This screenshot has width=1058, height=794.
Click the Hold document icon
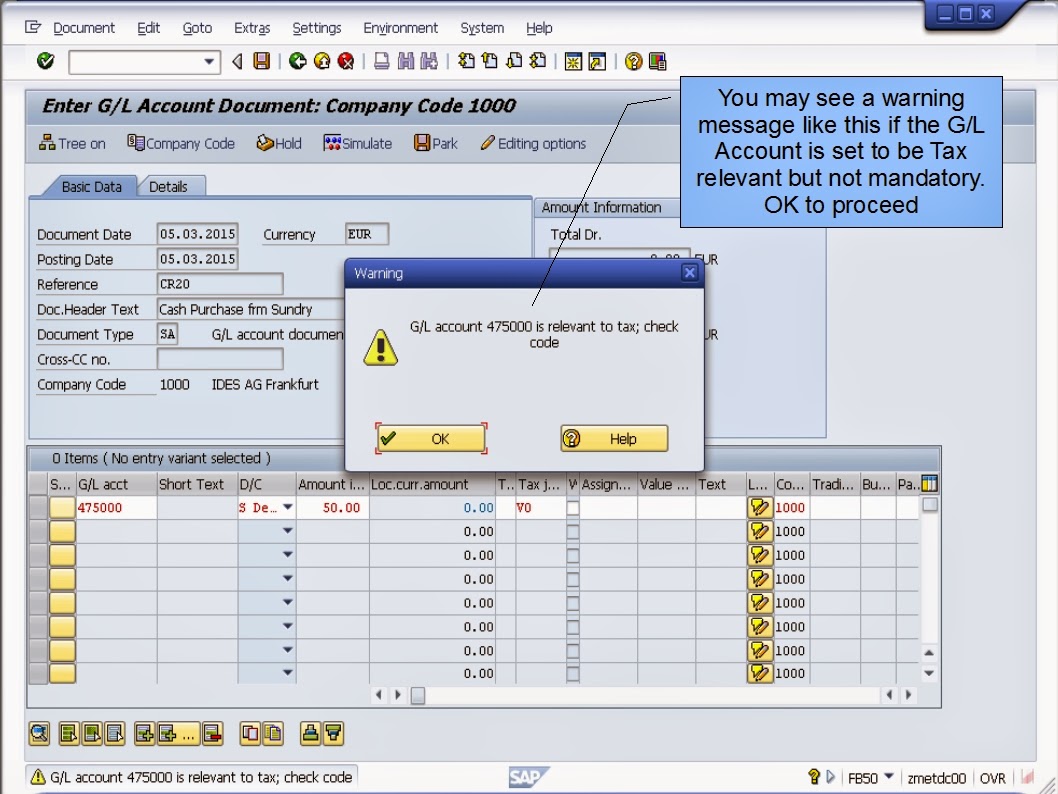(279, 143)
